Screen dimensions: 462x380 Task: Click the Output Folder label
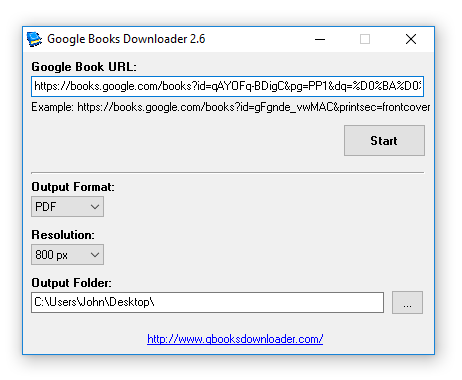coord(72,283)
